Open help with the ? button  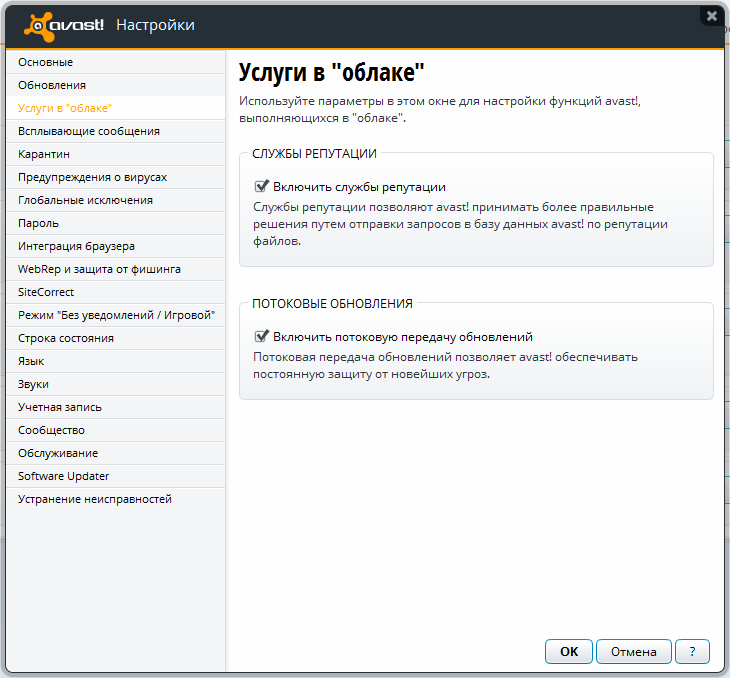point(692,651)
